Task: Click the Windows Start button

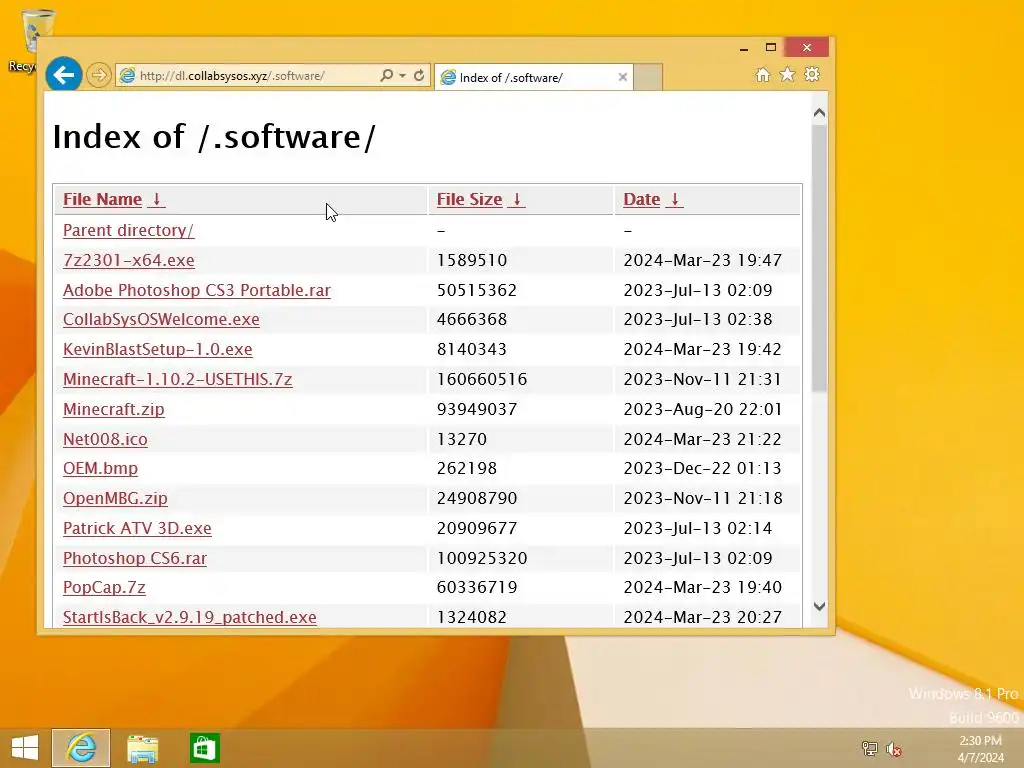Action: point(25,748)
